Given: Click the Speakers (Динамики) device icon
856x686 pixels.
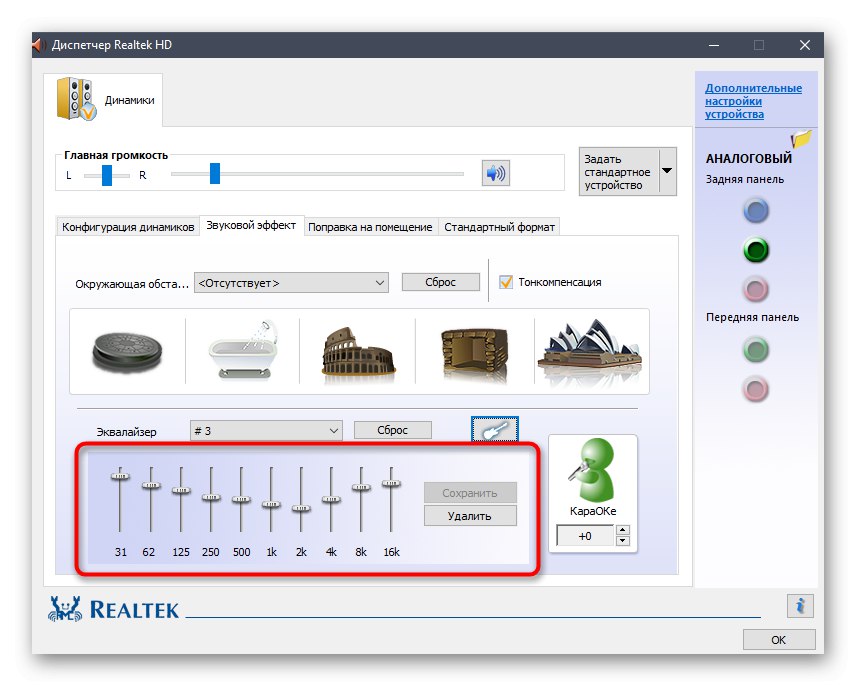Looking at the screenshot, I should pyautogui.click(x=76, y=99).
